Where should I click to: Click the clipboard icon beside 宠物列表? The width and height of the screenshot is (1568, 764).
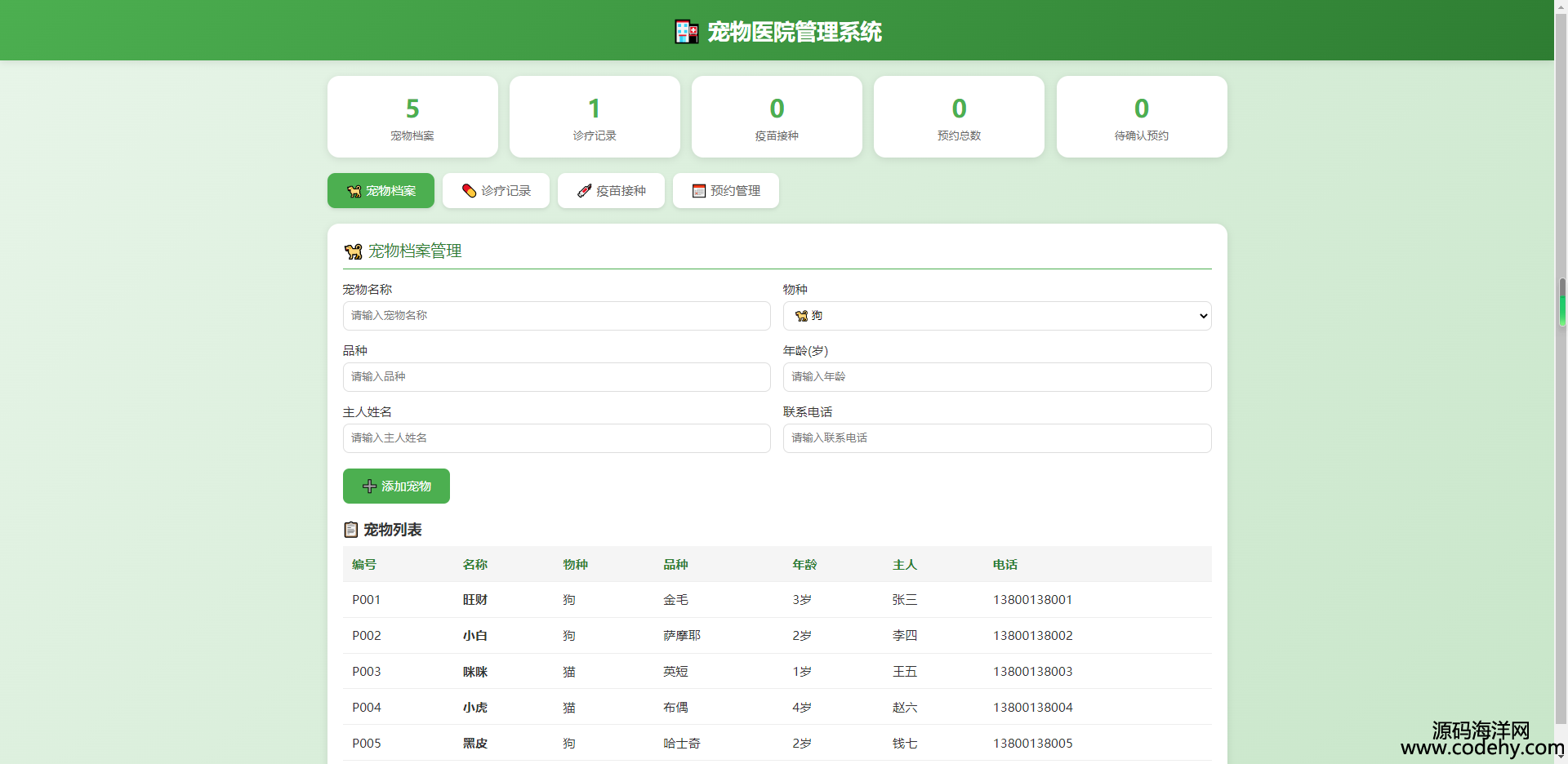(351, 530)
